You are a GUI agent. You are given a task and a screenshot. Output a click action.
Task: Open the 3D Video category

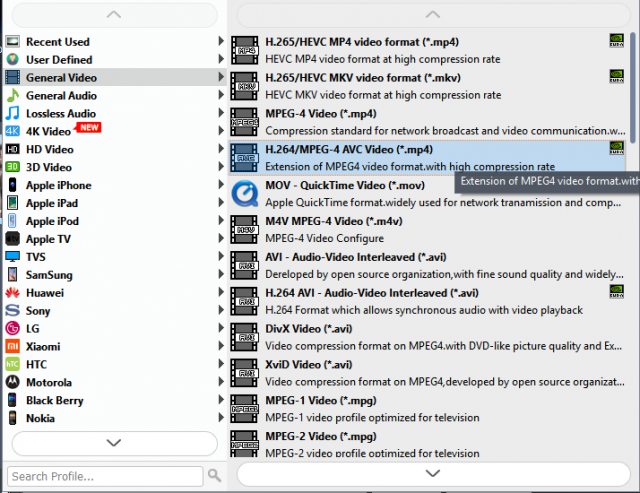tap(115, 167)
